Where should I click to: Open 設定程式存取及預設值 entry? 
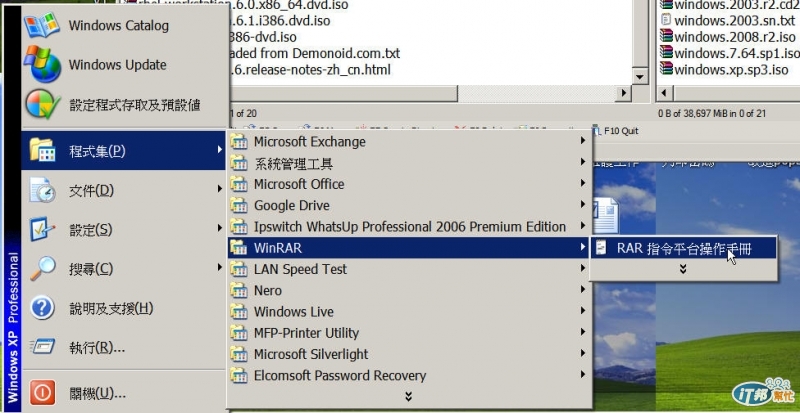[124, 105]
